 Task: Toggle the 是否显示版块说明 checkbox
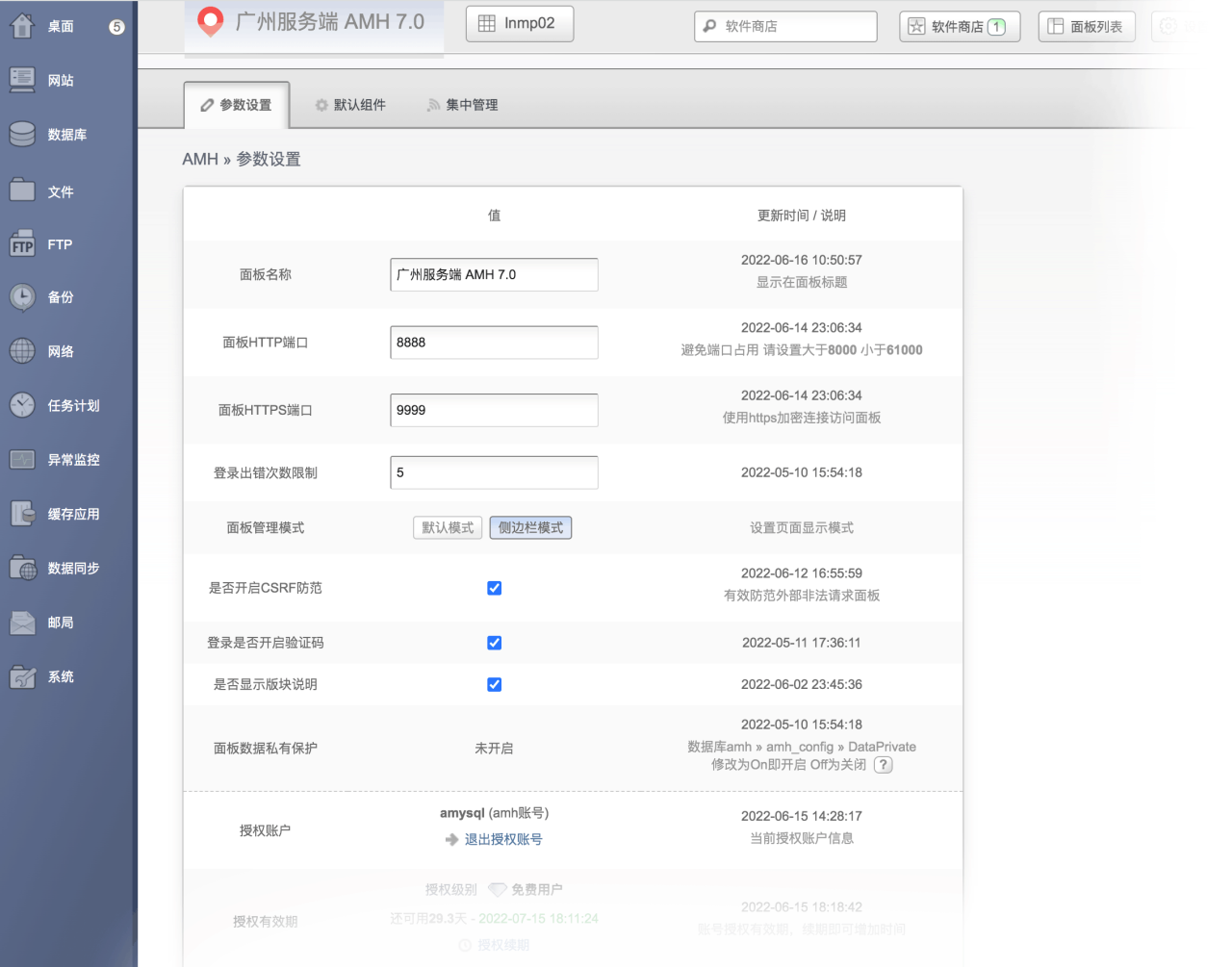coord(494,684)
